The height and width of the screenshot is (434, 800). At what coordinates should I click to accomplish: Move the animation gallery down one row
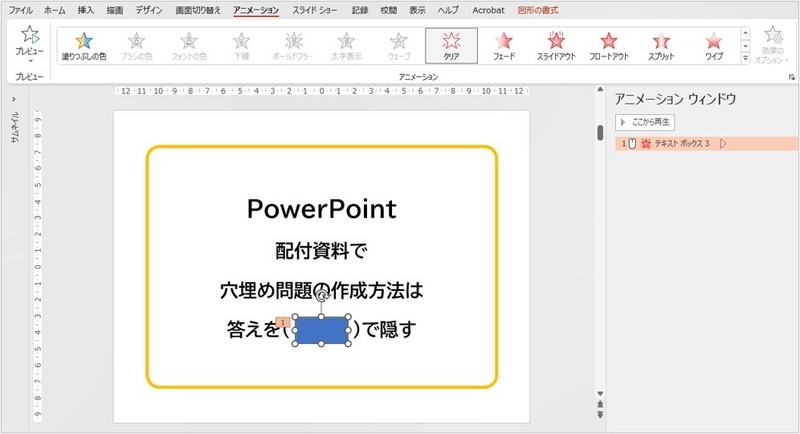click(x=745, y=46)
